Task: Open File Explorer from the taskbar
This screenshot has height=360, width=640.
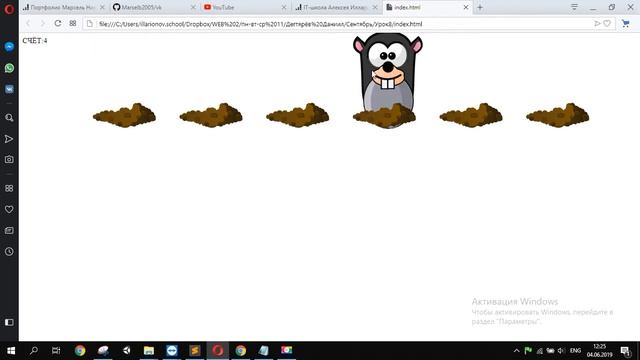Action: tap(149, 351)
